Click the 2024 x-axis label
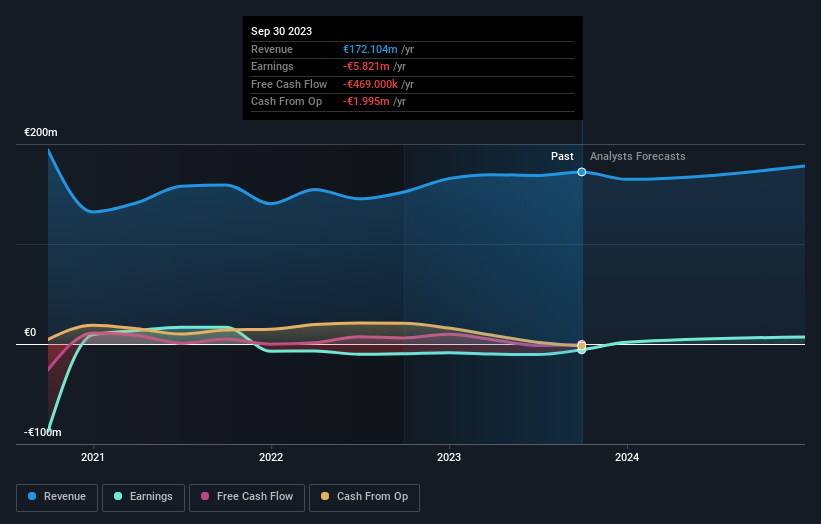This screenshot has height=524, width=821. tap(627, 458)
